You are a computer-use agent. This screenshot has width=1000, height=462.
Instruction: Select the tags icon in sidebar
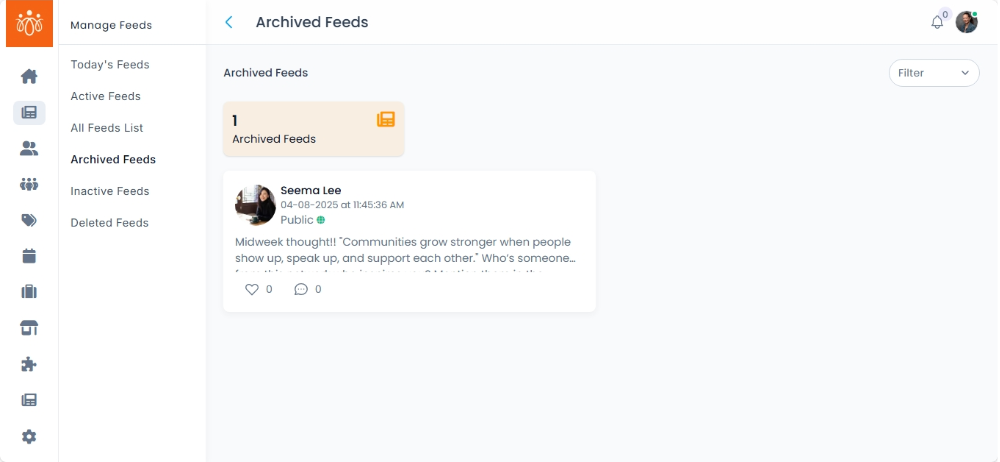point(29,221)
